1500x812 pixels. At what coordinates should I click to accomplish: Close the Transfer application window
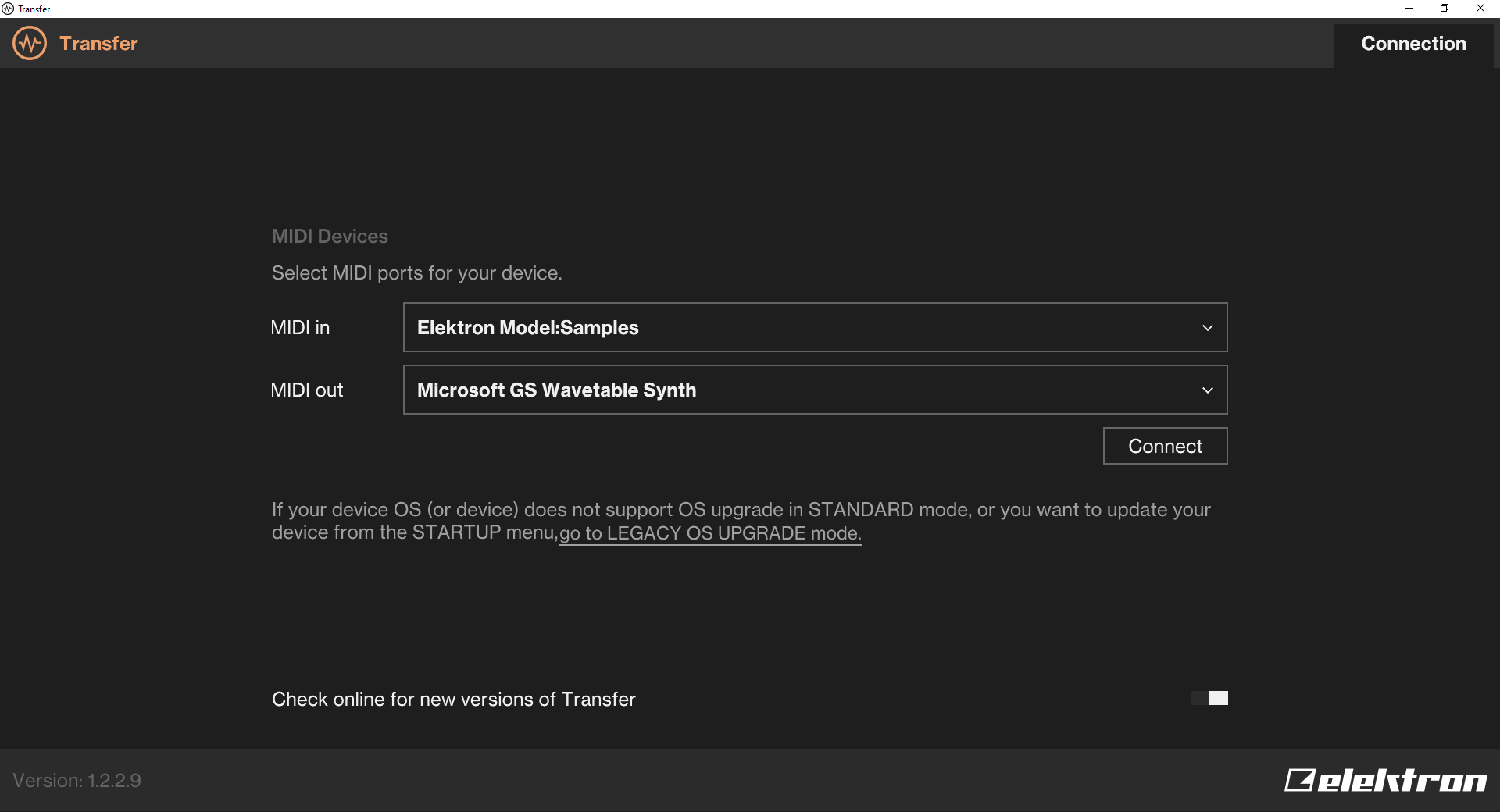tap(1480, 9)
